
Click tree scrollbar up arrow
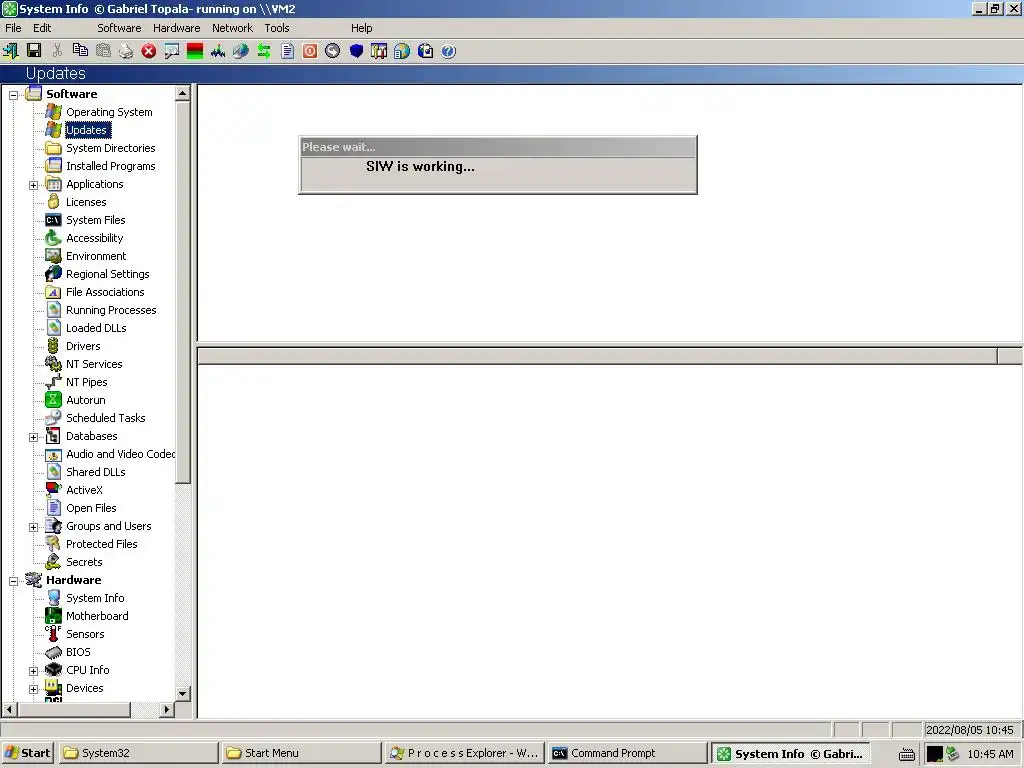[182, 94]
